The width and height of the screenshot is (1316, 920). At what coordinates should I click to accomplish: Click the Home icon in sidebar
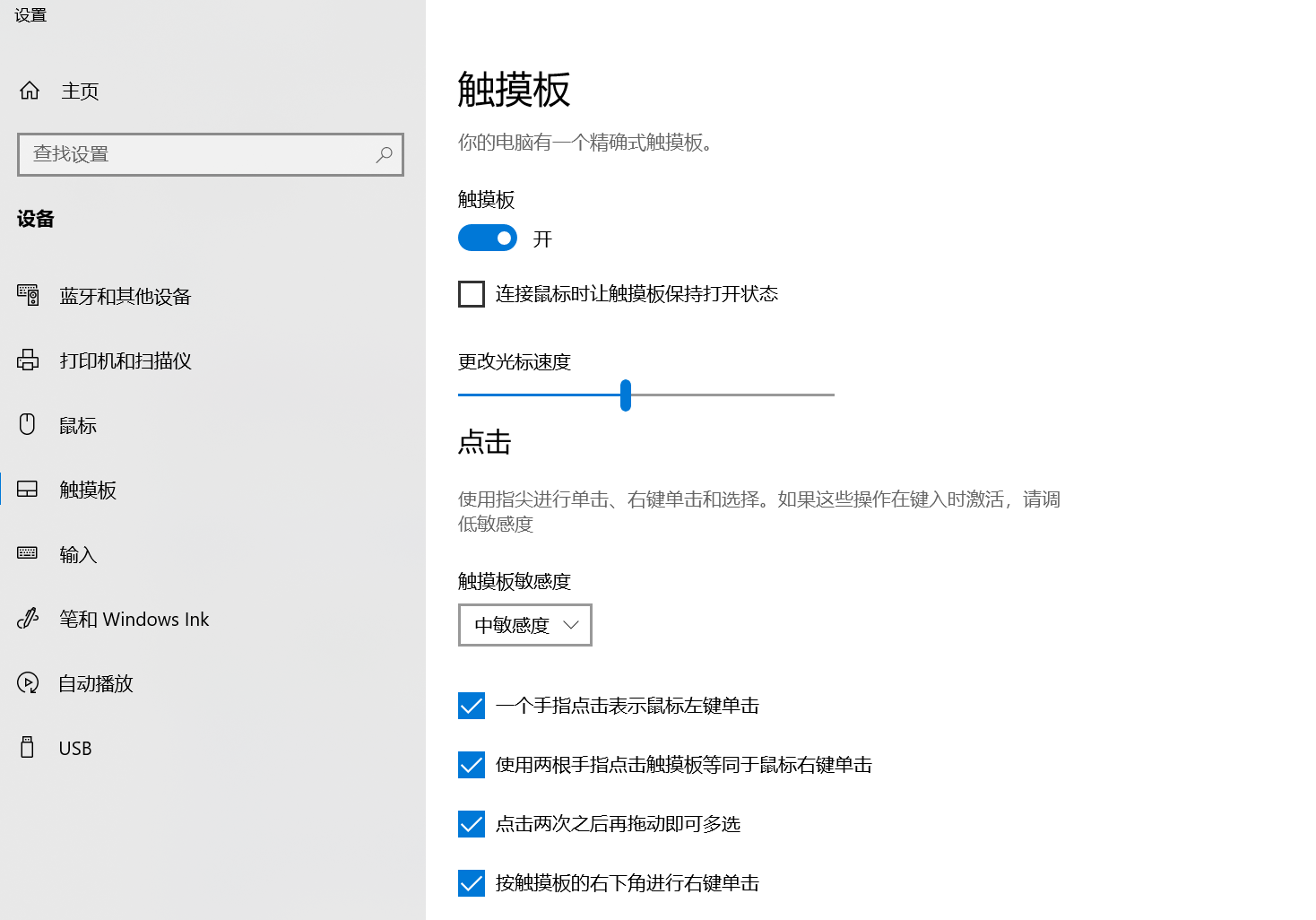[30, 91]
